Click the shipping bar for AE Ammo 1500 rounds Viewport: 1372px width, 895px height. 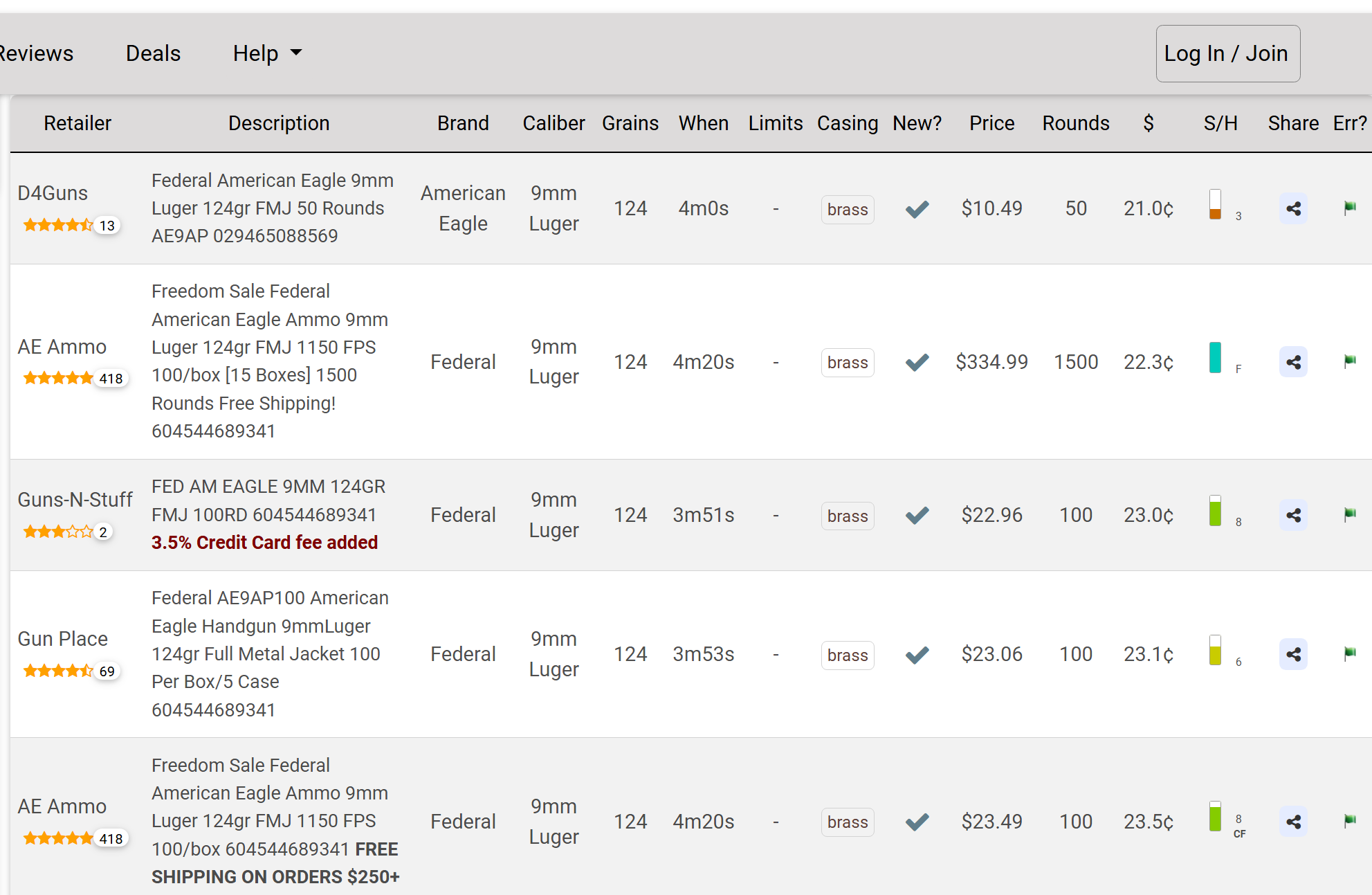1215,358
